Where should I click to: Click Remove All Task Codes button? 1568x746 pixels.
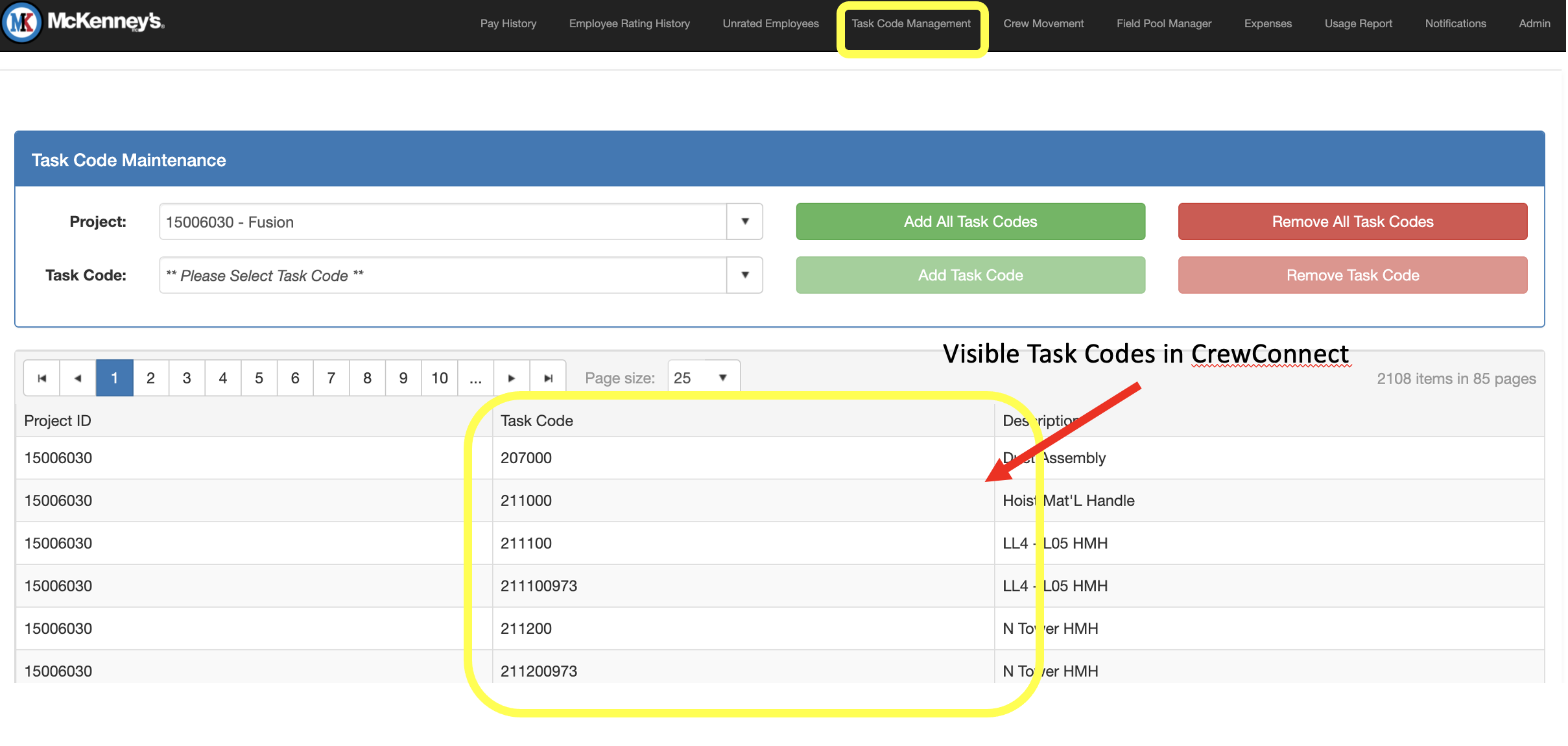[1352, 222]
